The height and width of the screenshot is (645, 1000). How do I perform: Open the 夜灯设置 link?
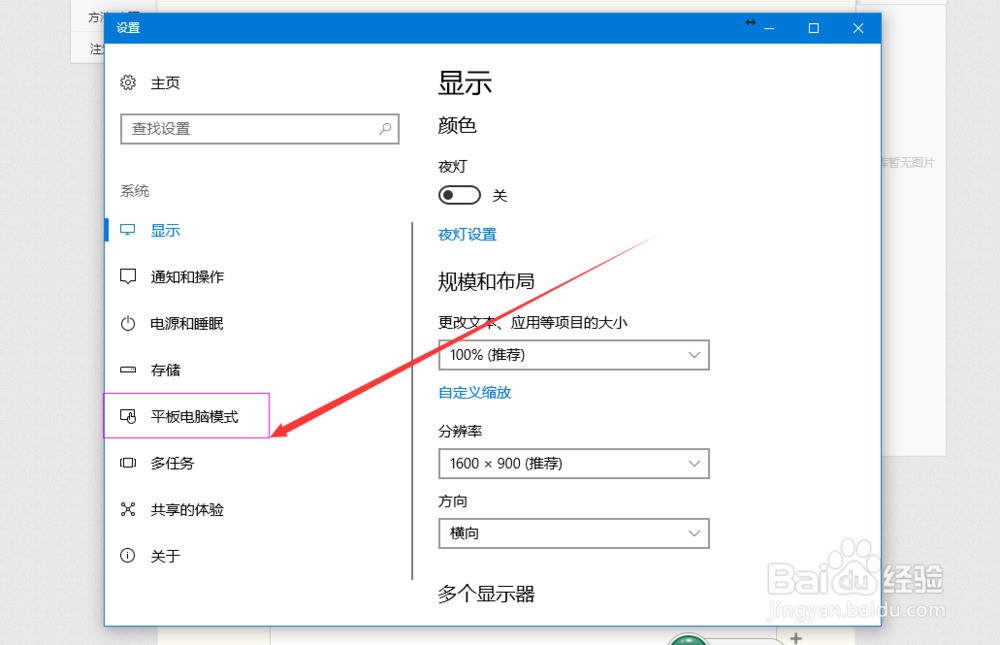pos(466,234)
